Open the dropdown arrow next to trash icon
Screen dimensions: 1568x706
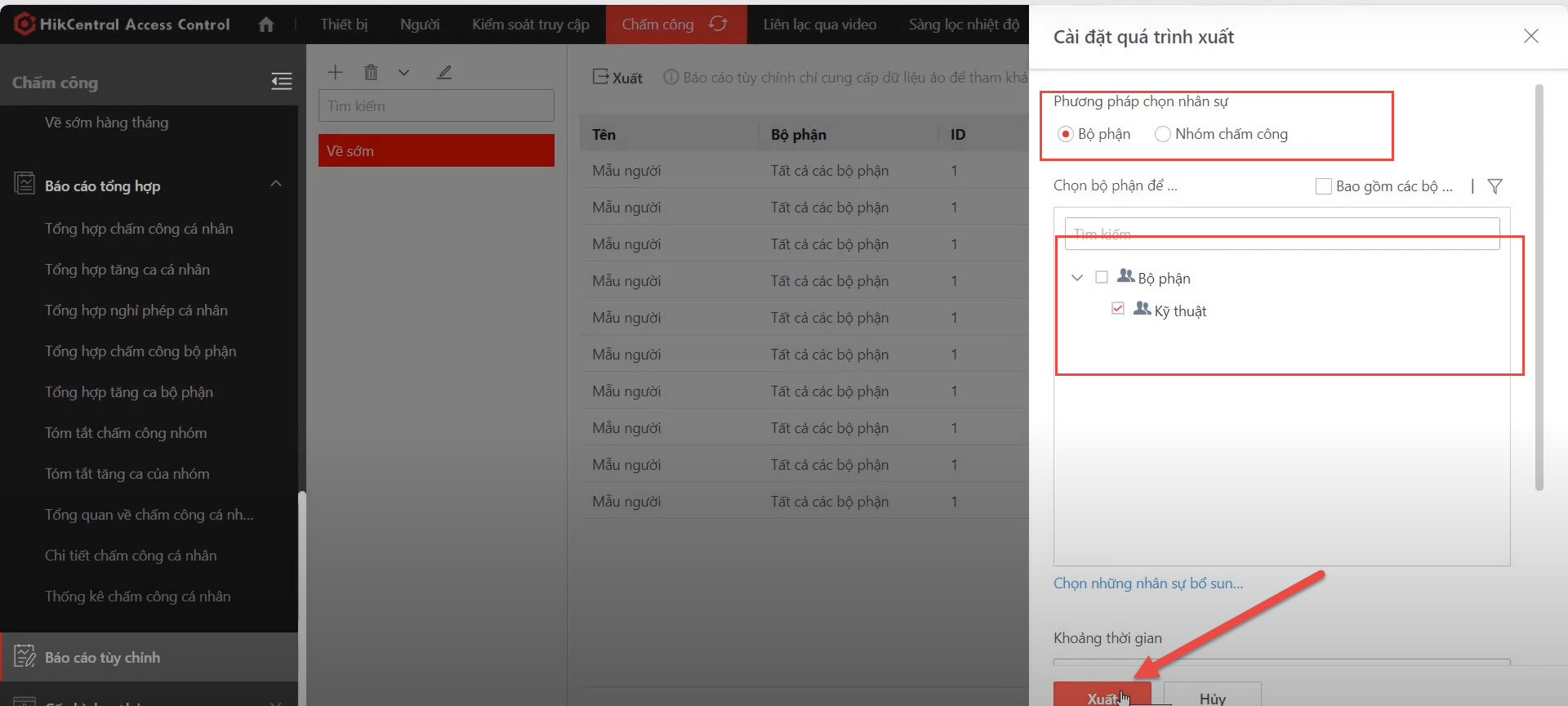coord(403,72)
